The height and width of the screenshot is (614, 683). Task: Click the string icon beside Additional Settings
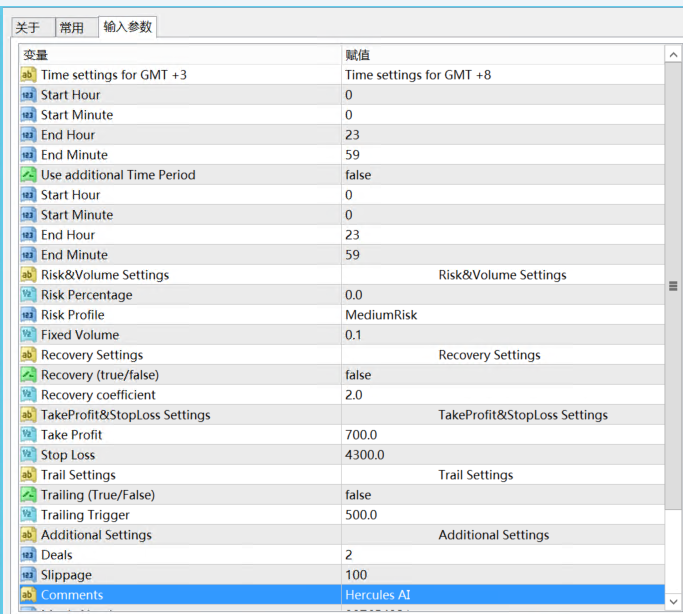(28, 535)
